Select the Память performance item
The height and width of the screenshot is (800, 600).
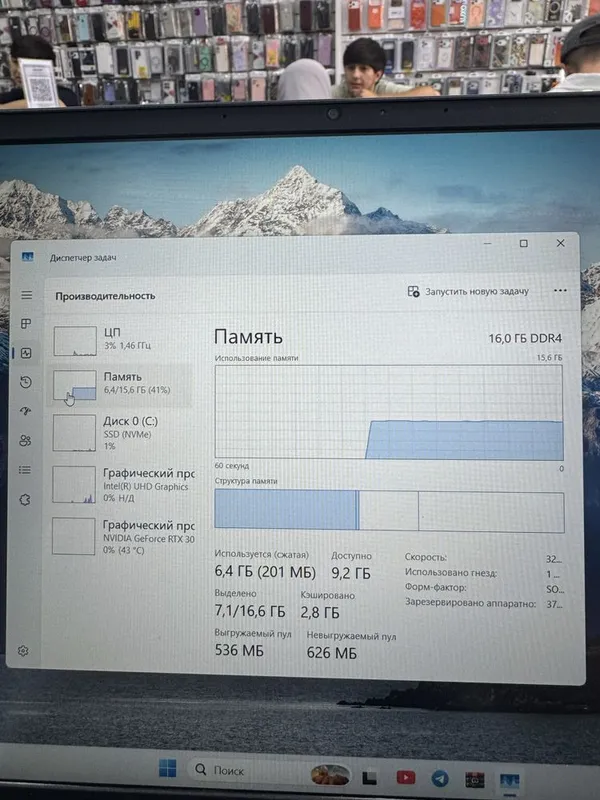[121, 385]
